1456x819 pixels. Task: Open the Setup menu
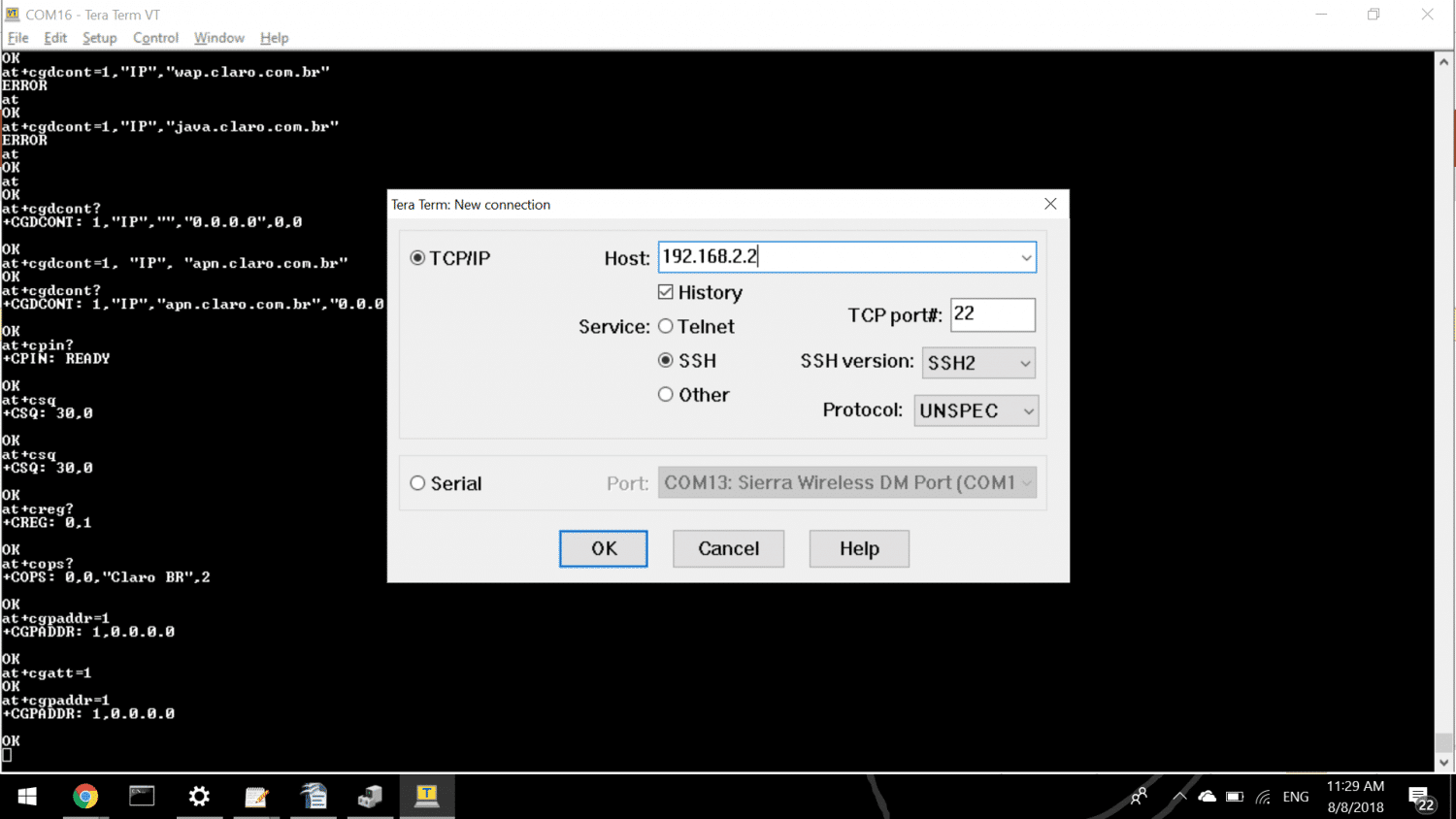tap(99, 38)
